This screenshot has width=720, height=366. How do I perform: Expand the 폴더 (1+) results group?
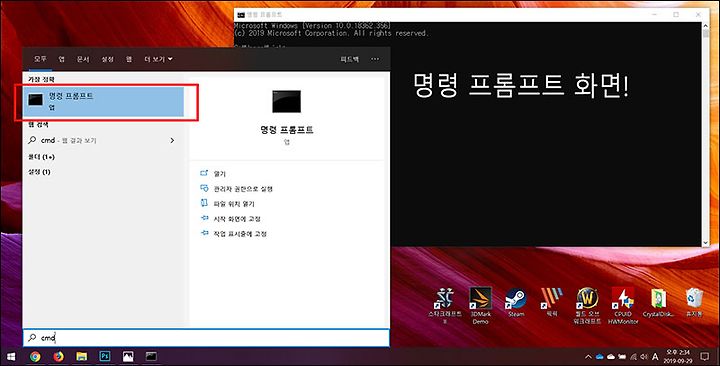(x=41, y=157)
